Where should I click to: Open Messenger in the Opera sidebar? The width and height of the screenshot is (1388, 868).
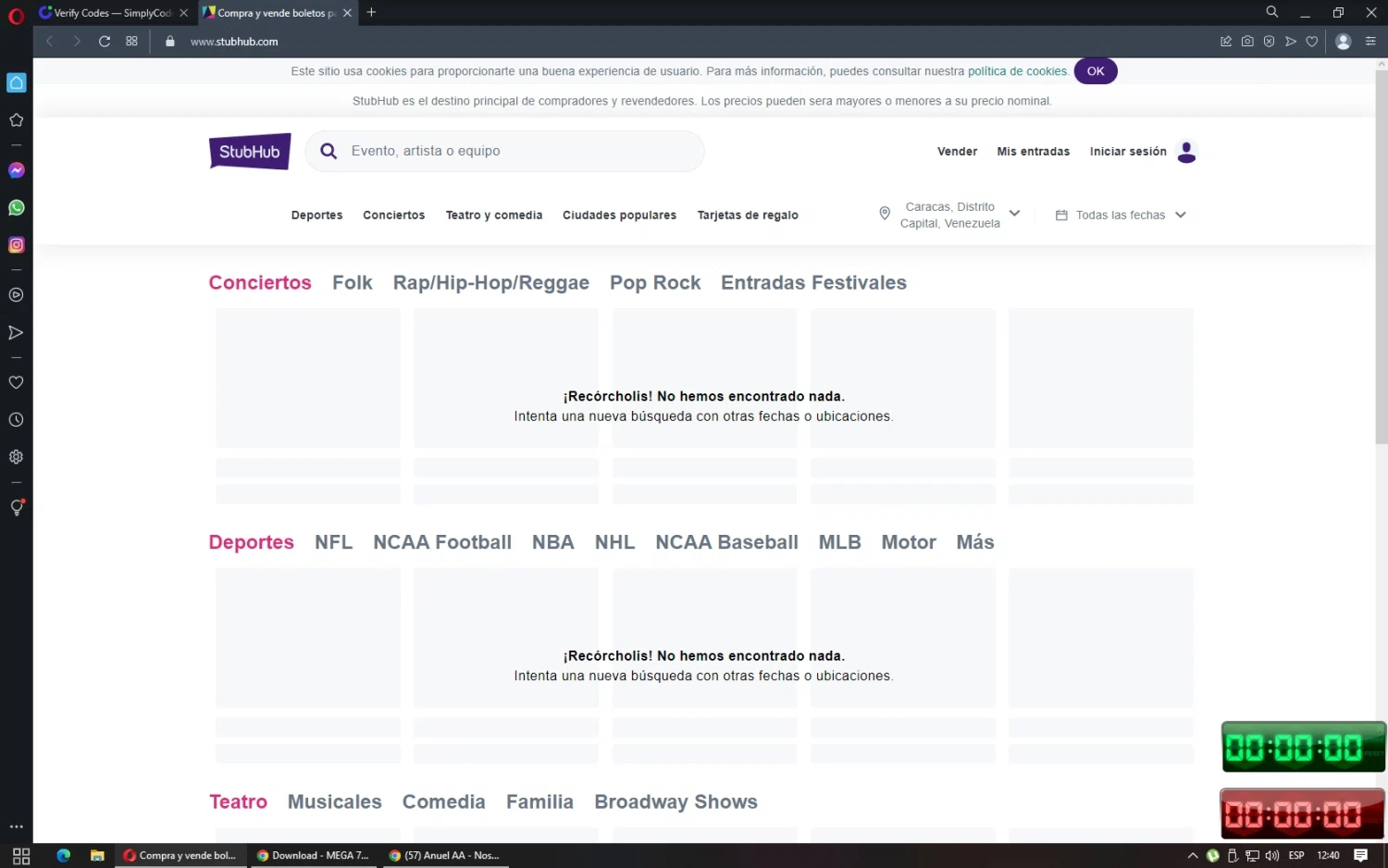tap(16, 170)
